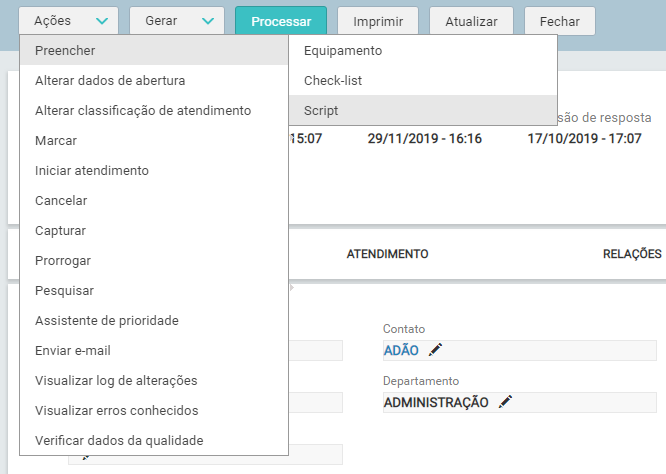
Task: Select Check-list in the submenu
Action: click(x=423, y=81)
